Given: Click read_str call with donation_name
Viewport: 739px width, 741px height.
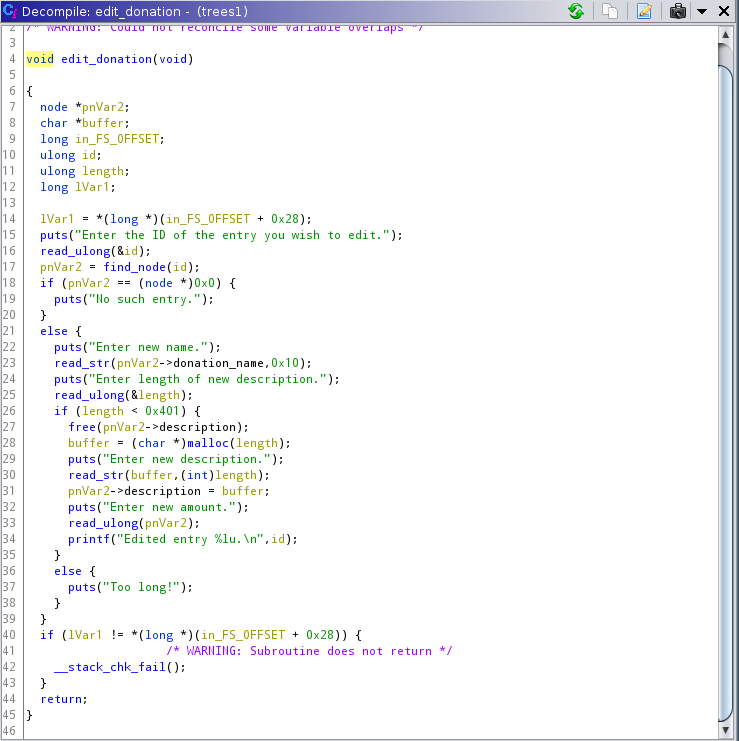Looking at the screenshot, I should (x=183, y=363).
